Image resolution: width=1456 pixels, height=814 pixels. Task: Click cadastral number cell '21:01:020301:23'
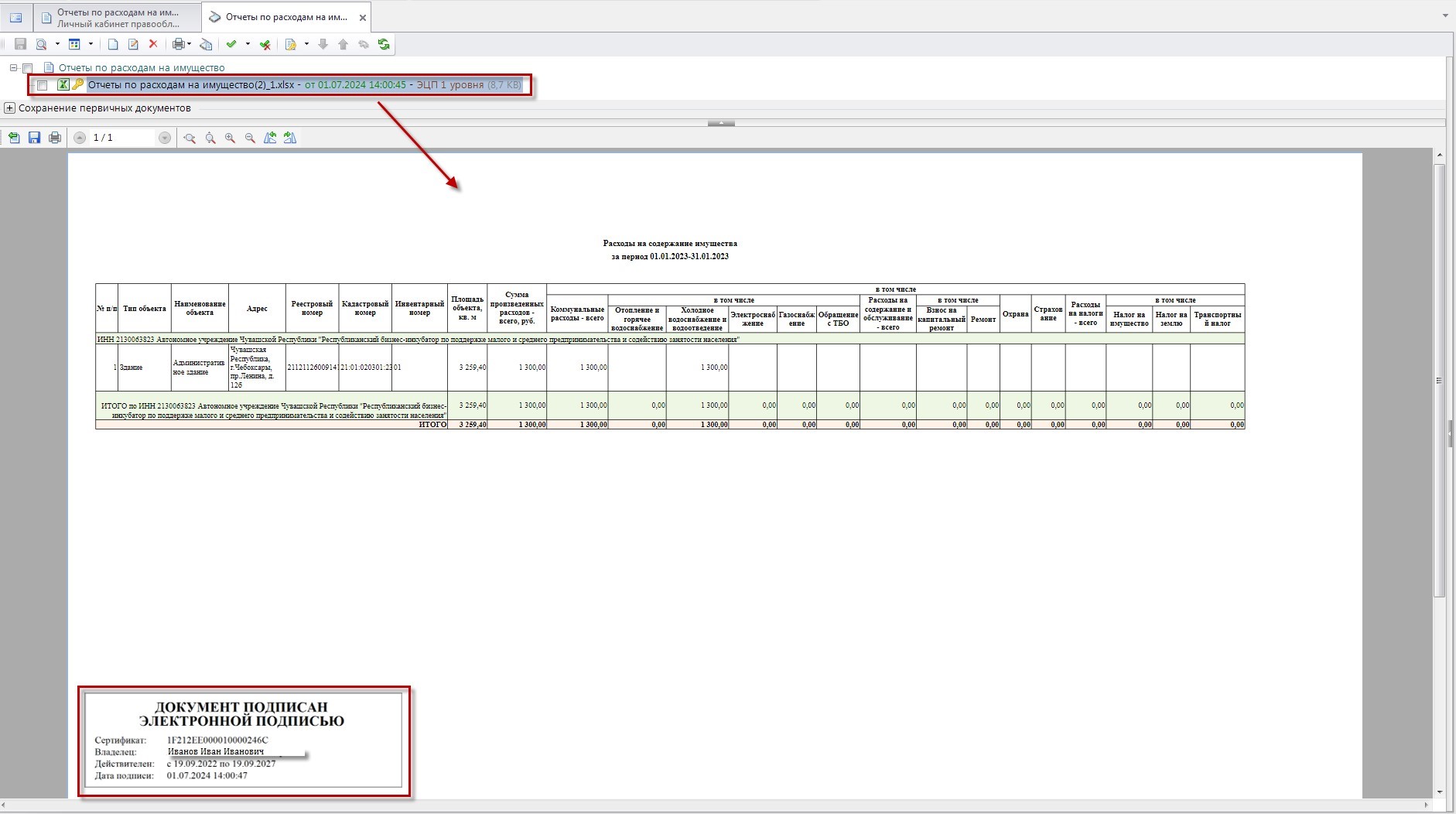(365, 368)
